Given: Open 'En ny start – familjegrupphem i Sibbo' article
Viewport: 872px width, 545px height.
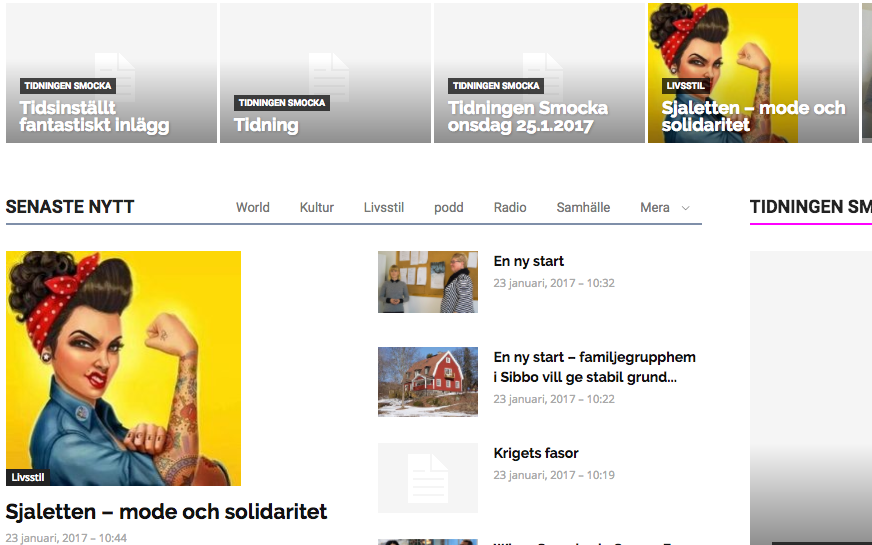Looking at the screenshot, I should [594, 367].
